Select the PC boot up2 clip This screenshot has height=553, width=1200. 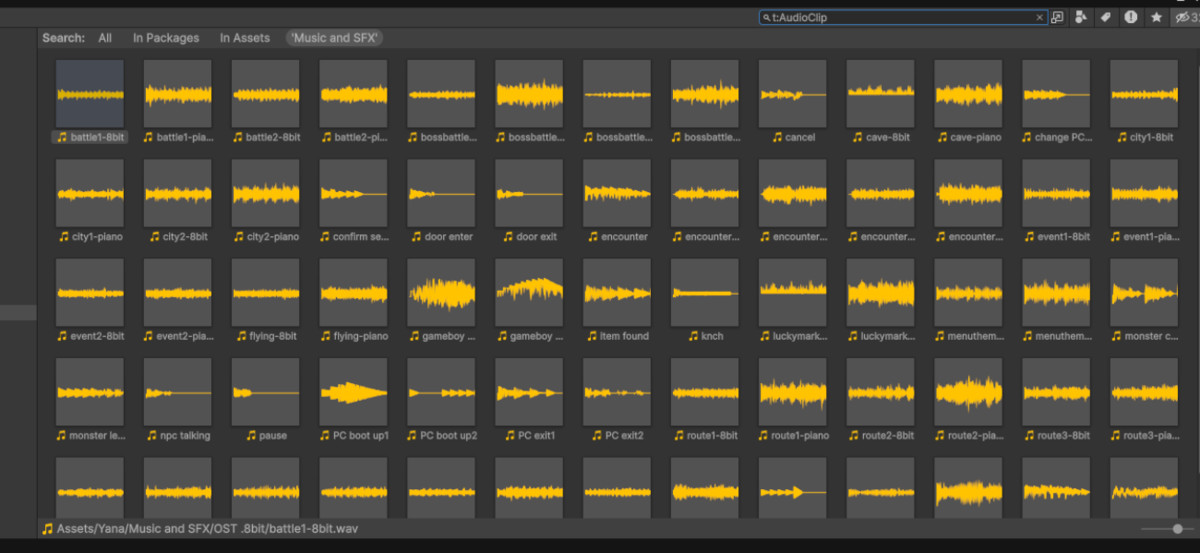[x=441, y=401]
